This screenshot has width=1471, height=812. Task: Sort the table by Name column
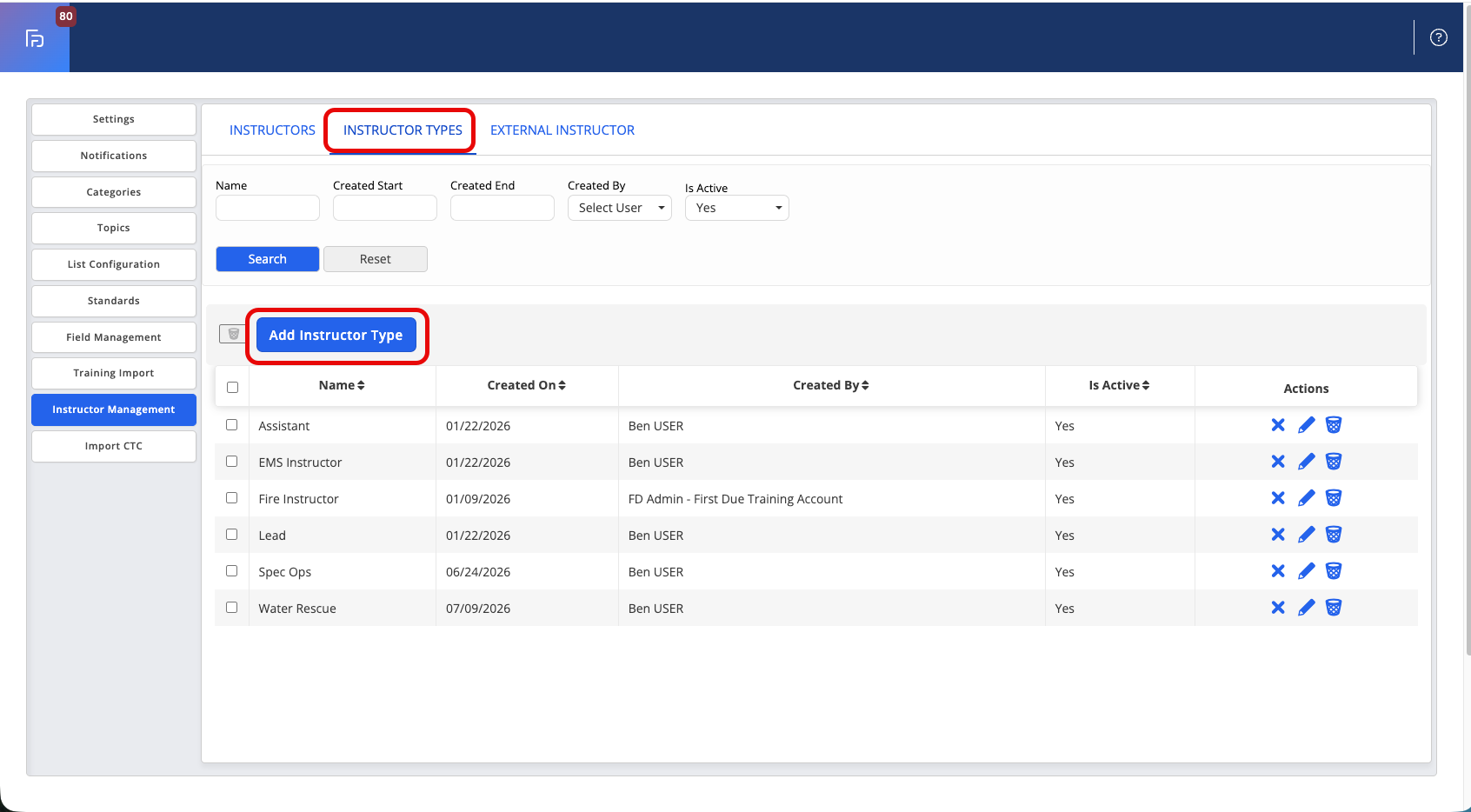point(342,385)
